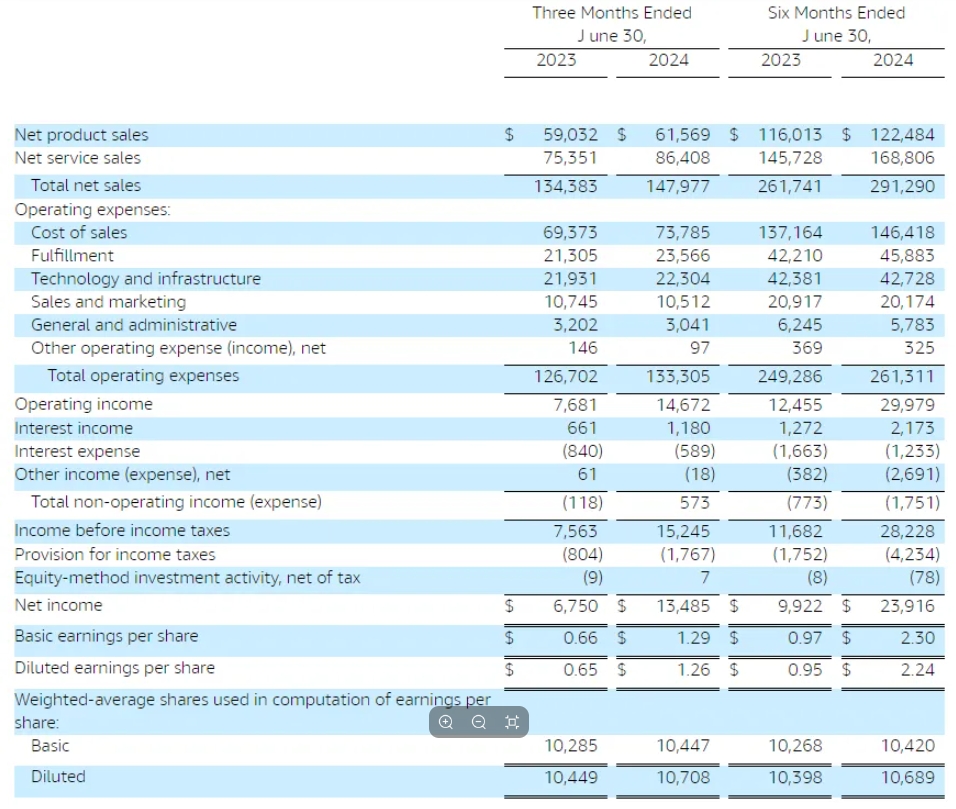
Task: Select the 'Diluted earnings per share' label
Action: (x=114, y=668)
